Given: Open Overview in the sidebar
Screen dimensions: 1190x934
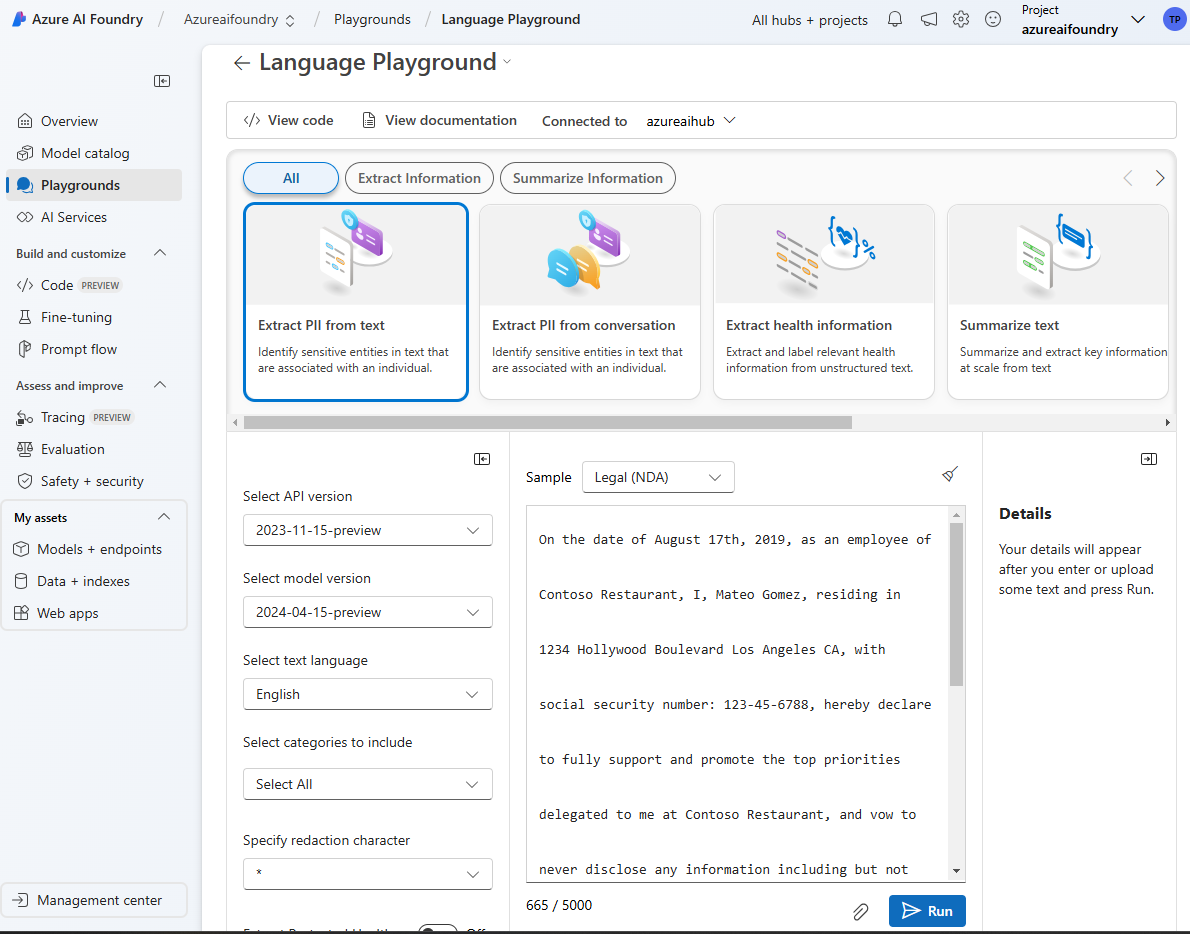Looking at the screenshot, I should pos(93,121).
